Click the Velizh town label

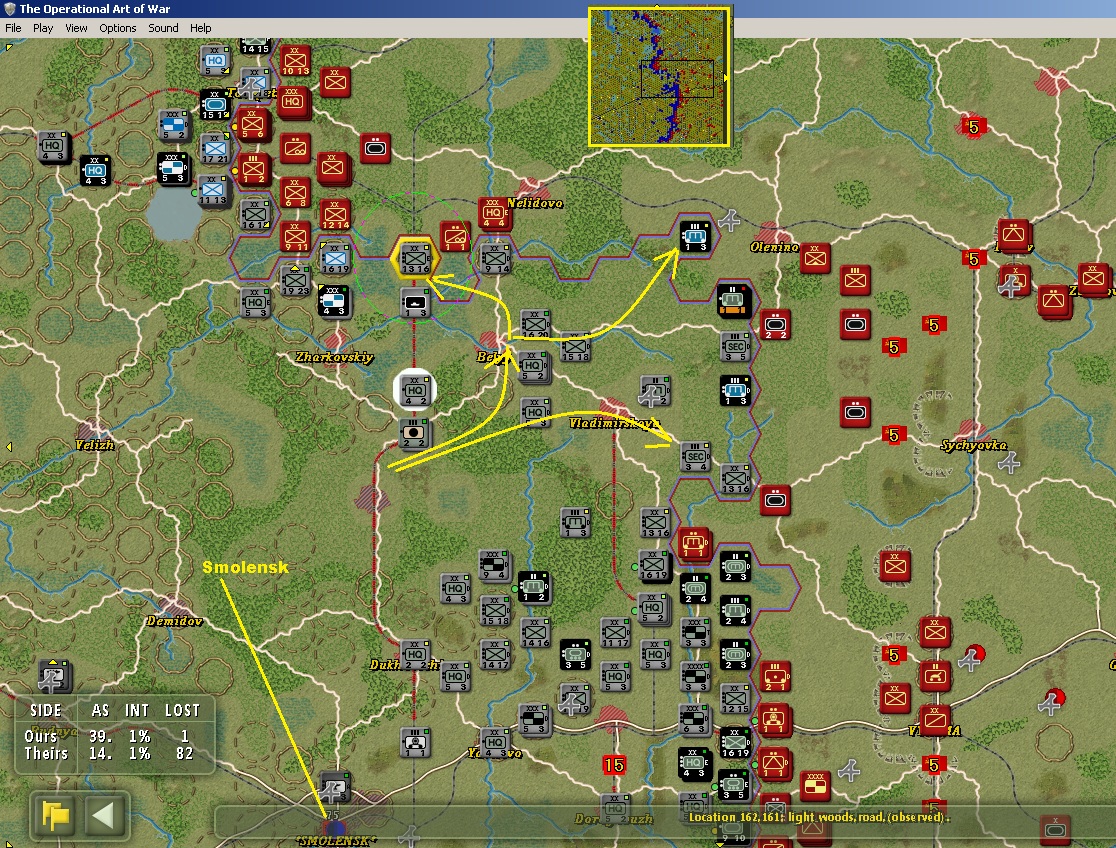pos(95,445)
